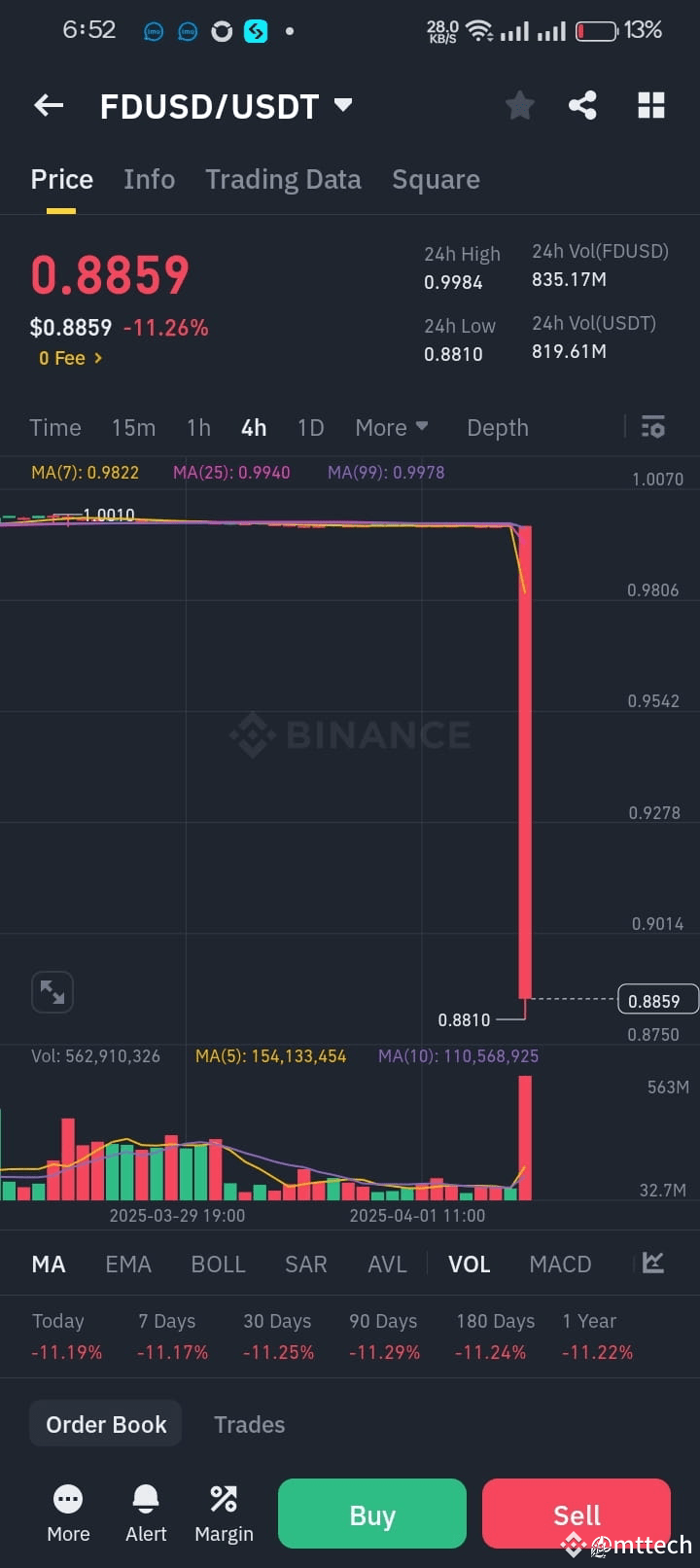Image resolution: width=700 pixels, height=1568 pixels.
Task: Tap the green Buy button
Action: point(372,1514)
